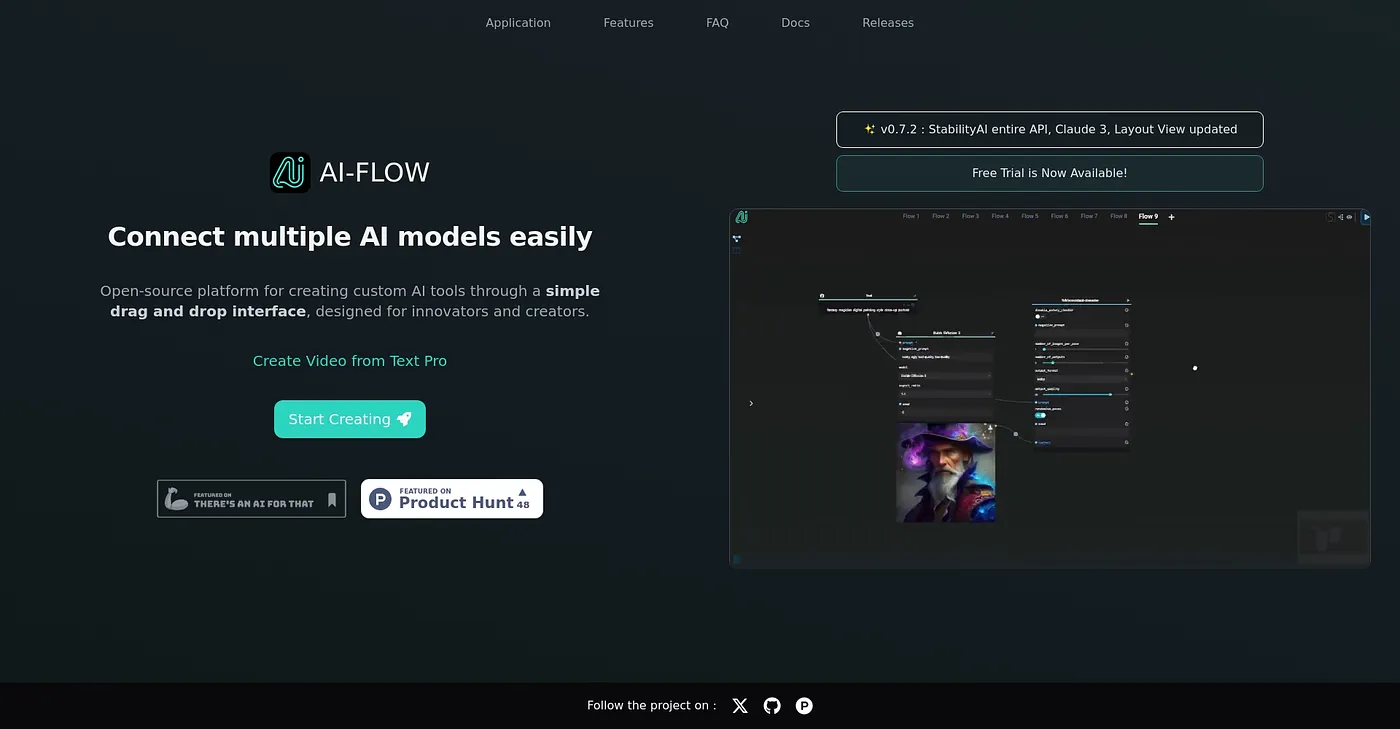This screenshot has width=1400, height=729.
Task: Switch to the Flow 5 tab
Action: tap(1030, 217)
